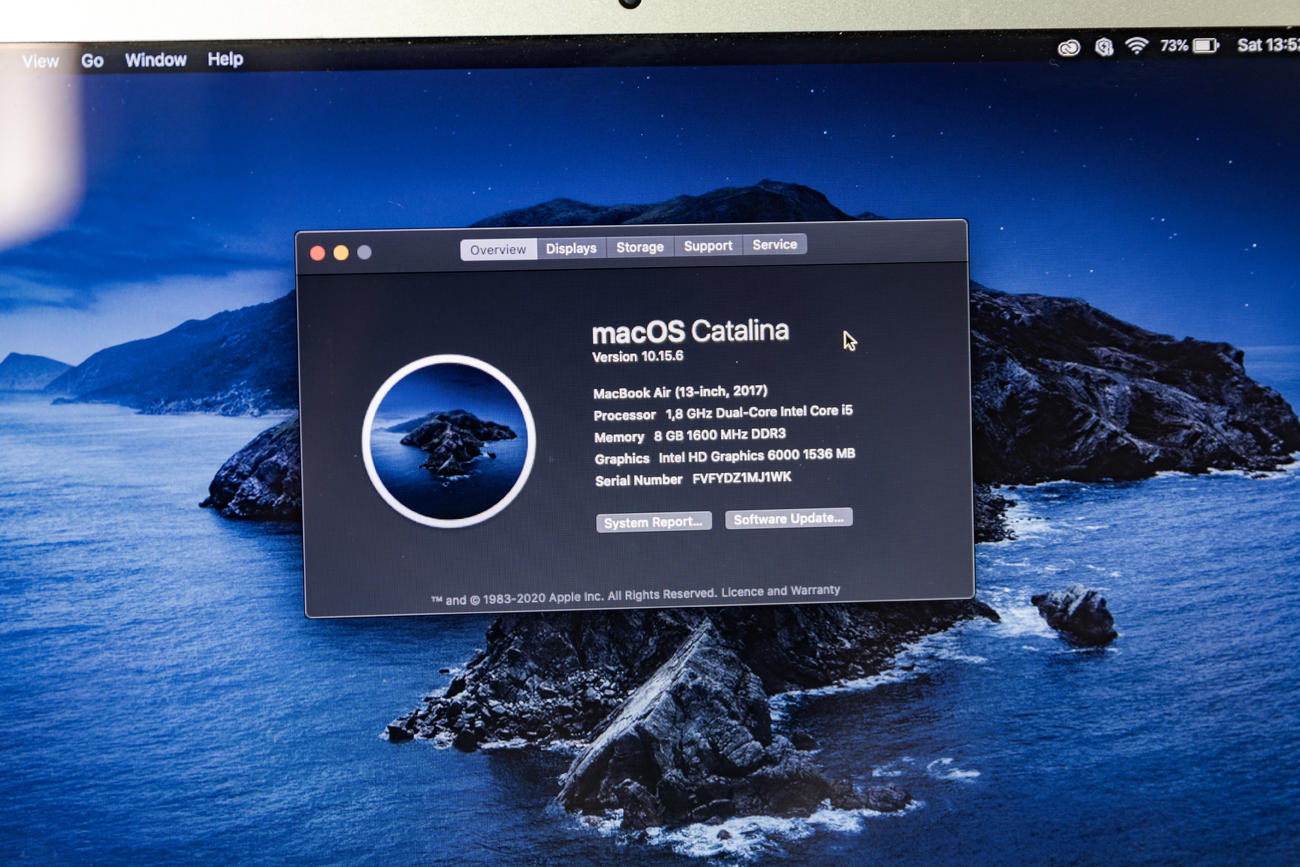The image size is (1300, 867).
Task: Click the System Report button
Action: [x=654, y=522]
